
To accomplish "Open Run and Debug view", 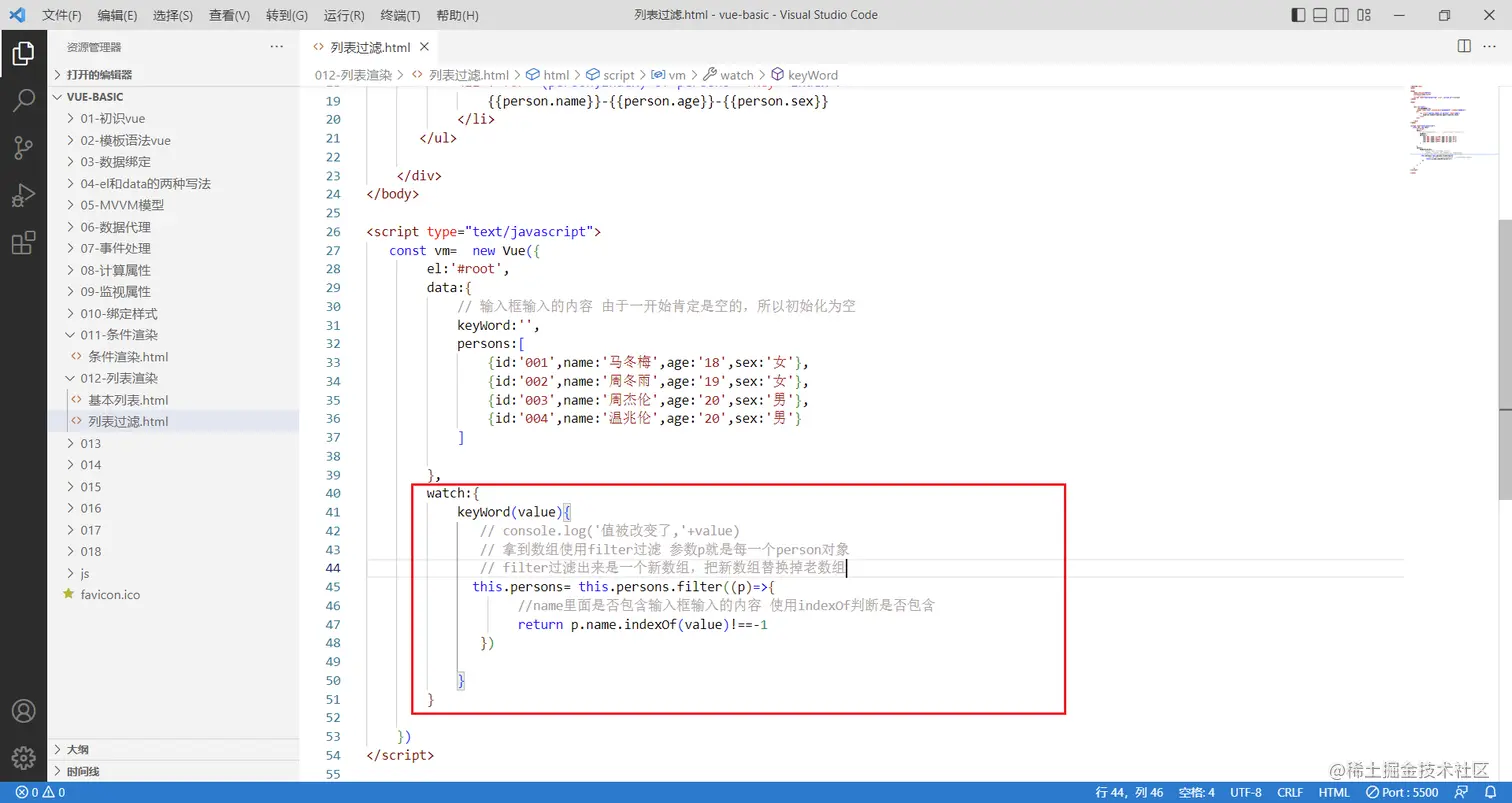I will (23, 195).
